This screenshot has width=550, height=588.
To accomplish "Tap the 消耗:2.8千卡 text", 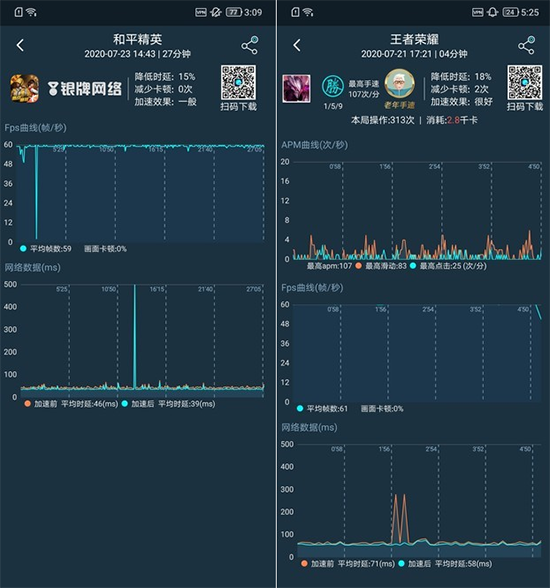I will point(452,120).
